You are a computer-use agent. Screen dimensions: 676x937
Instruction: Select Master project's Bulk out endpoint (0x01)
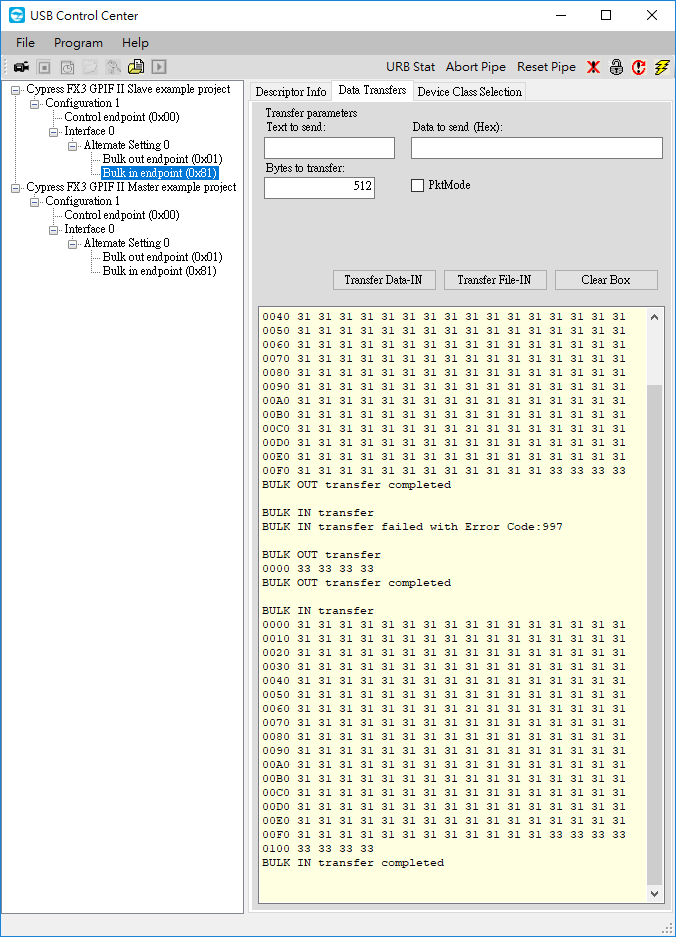pyautogui.click(x=163, y=257)
